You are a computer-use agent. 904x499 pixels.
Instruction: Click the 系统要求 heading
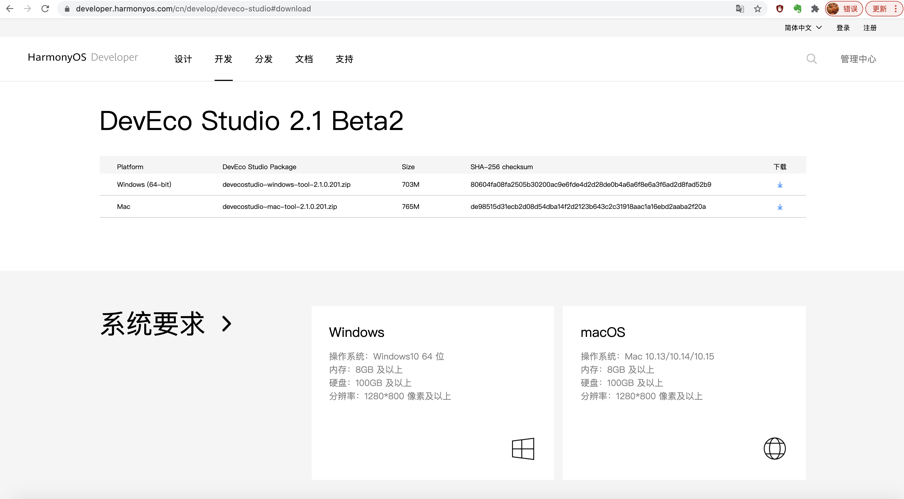coord(153,324)
